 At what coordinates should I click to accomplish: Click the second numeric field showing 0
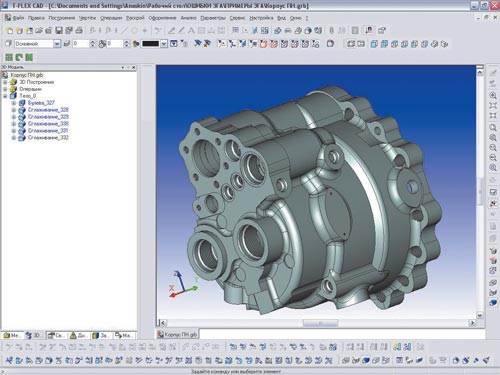[x=115, y=44]
